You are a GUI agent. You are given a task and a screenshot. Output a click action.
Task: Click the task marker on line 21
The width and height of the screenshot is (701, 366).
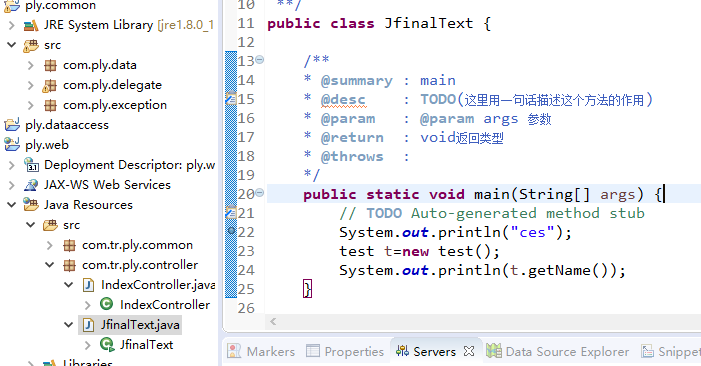231,213
